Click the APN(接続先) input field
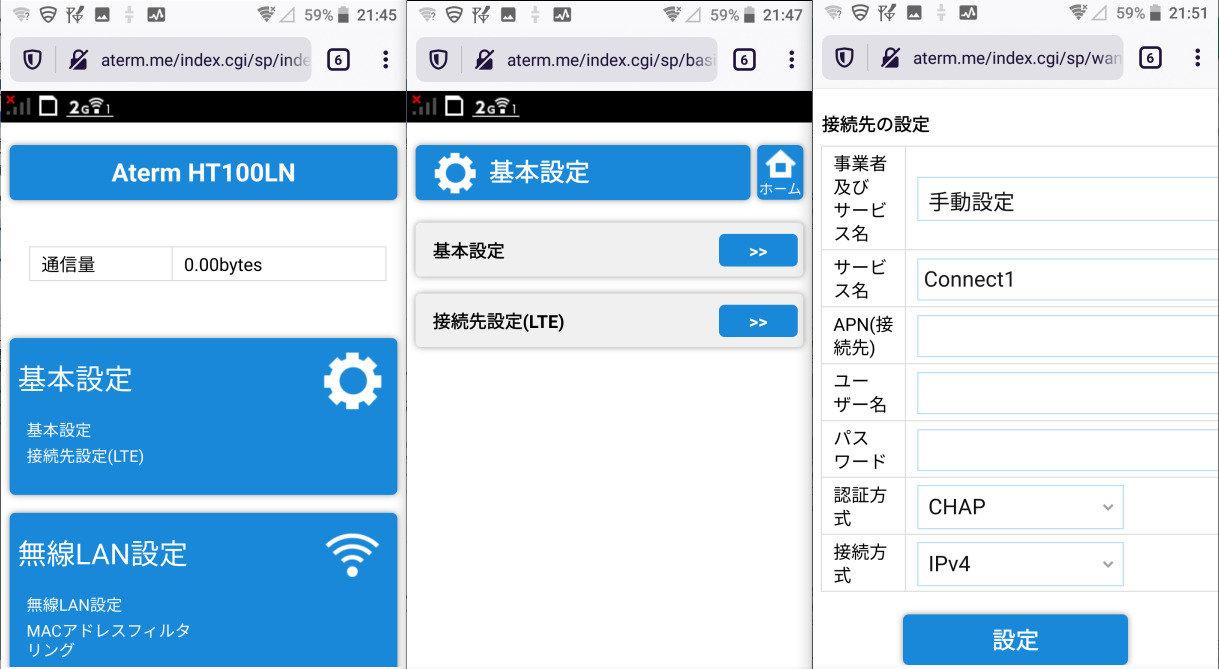1219x669 pixels. tap(1066, 336)
